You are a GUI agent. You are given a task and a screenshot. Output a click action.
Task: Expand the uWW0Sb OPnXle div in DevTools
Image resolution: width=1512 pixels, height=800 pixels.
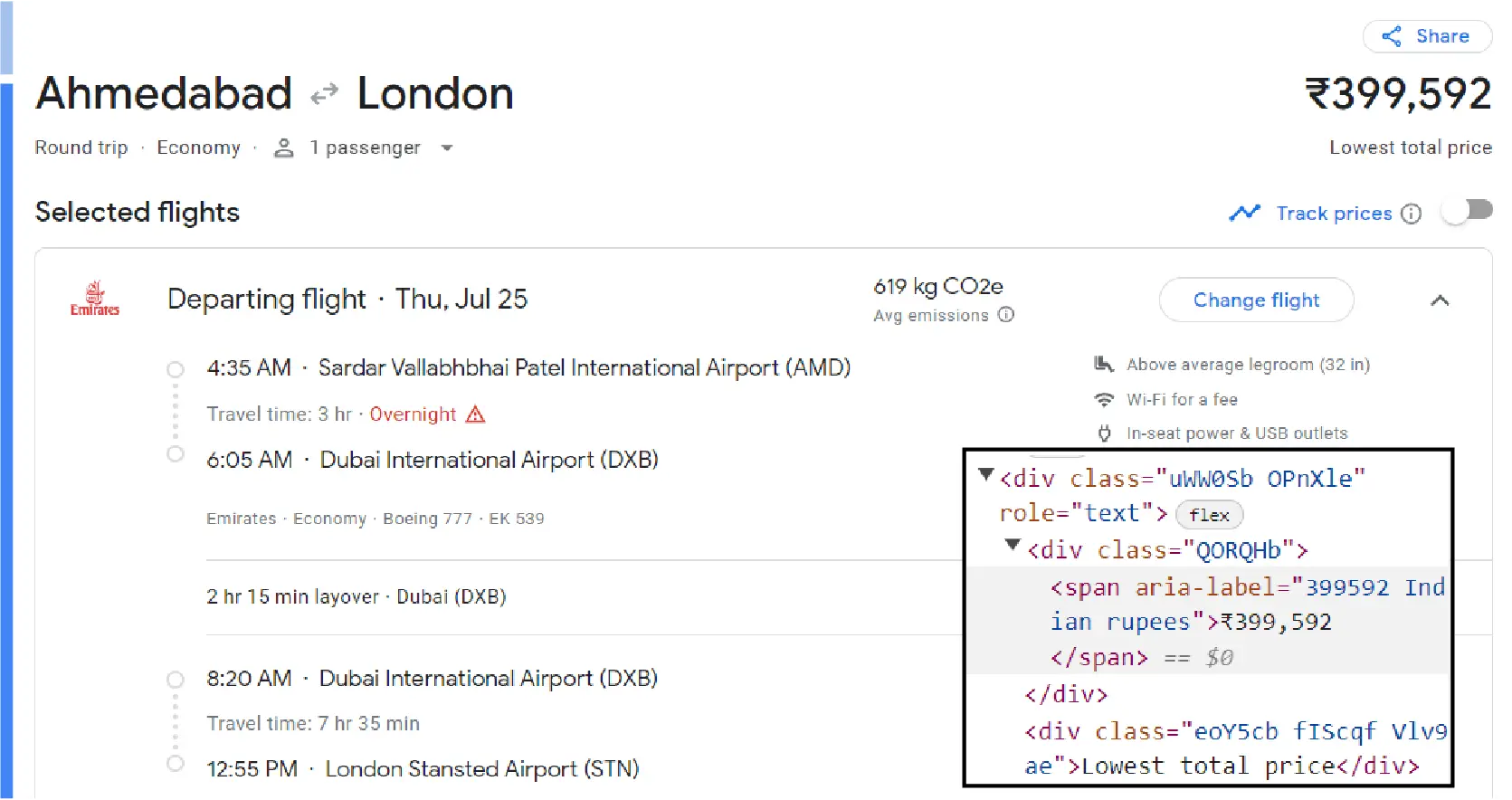tap(985, 473)
